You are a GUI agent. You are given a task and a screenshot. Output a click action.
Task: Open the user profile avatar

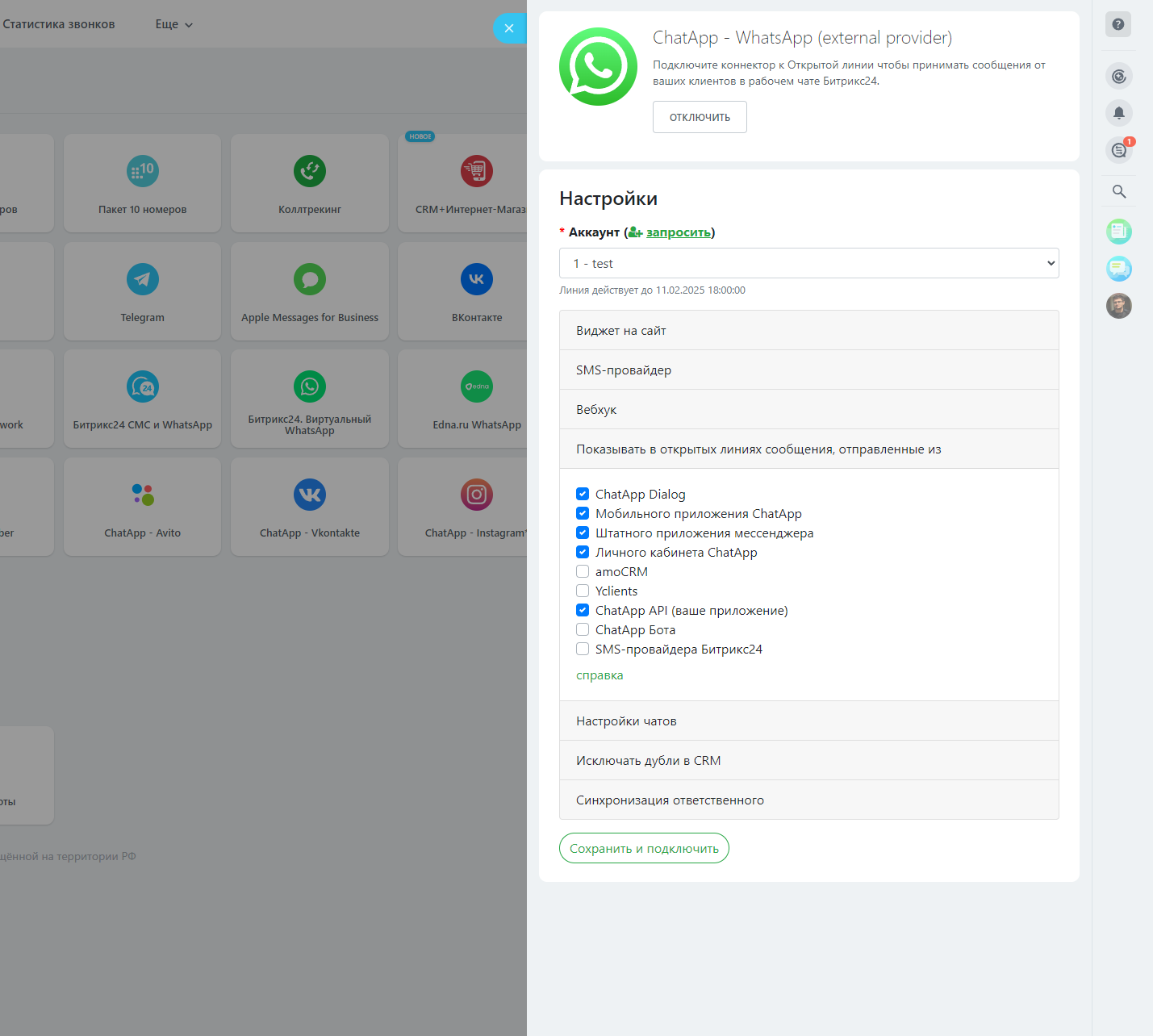(x=1118, y=306)
